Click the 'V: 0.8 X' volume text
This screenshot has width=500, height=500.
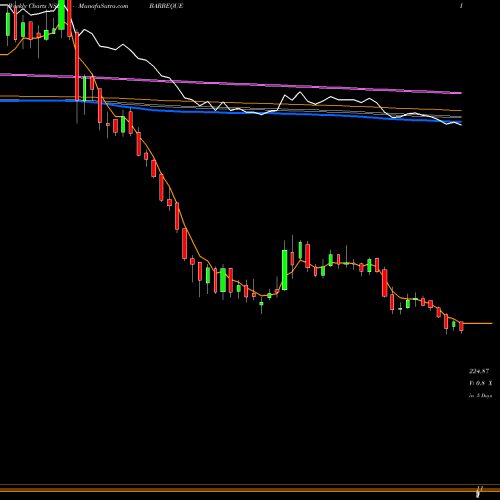pos(480,383)
